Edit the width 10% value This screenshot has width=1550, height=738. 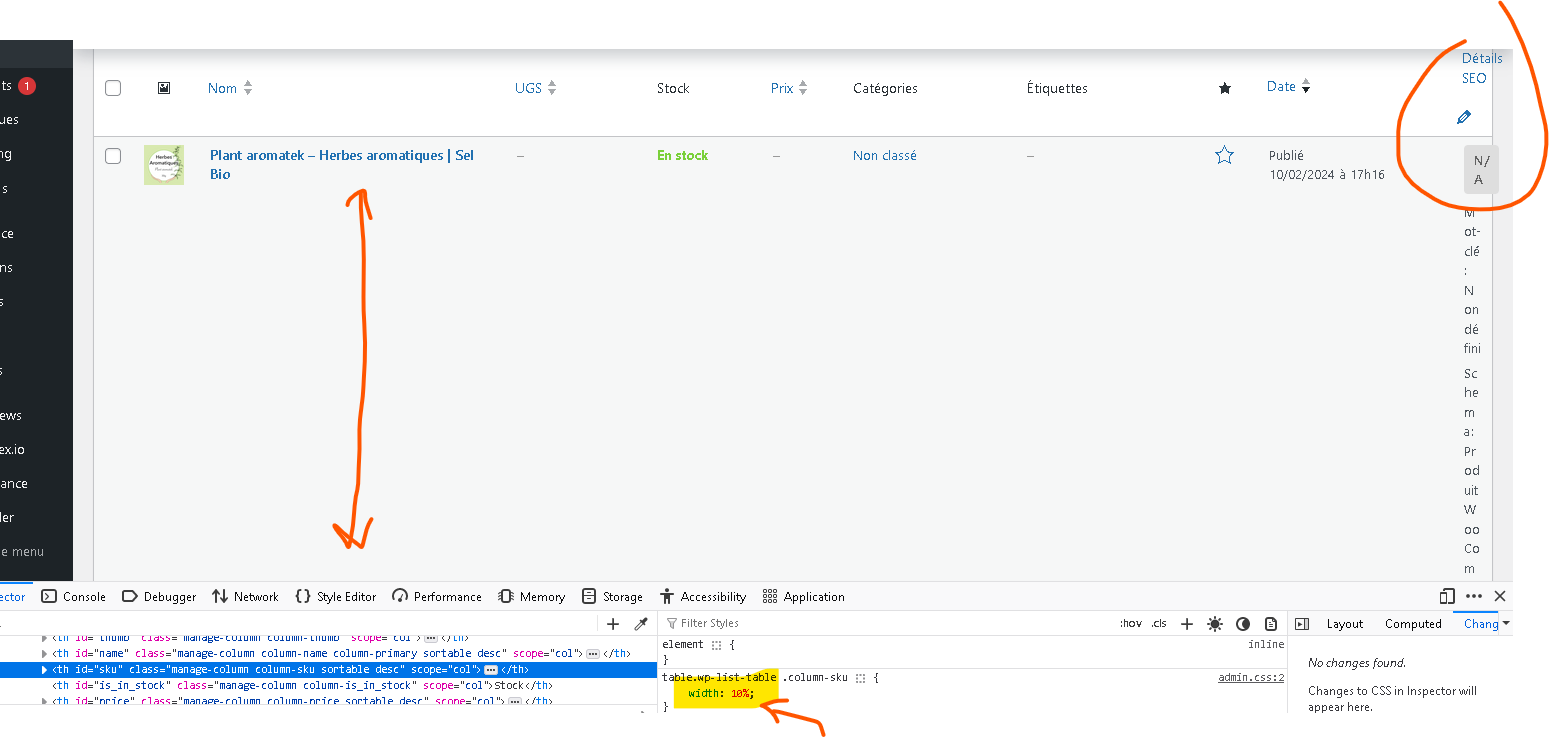pyautogui.click(x=740, y=694)
